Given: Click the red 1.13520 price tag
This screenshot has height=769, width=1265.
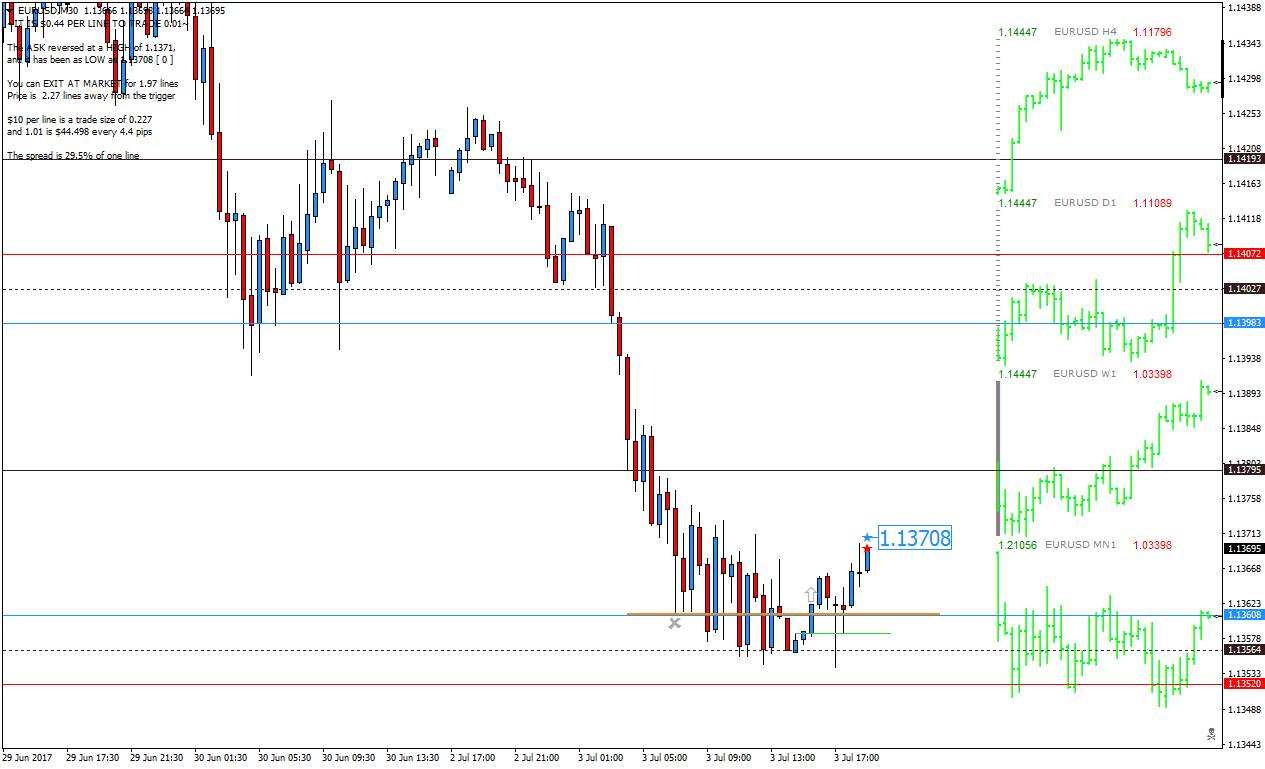Looking at the screenshot, I should (x=1244, y=684).
